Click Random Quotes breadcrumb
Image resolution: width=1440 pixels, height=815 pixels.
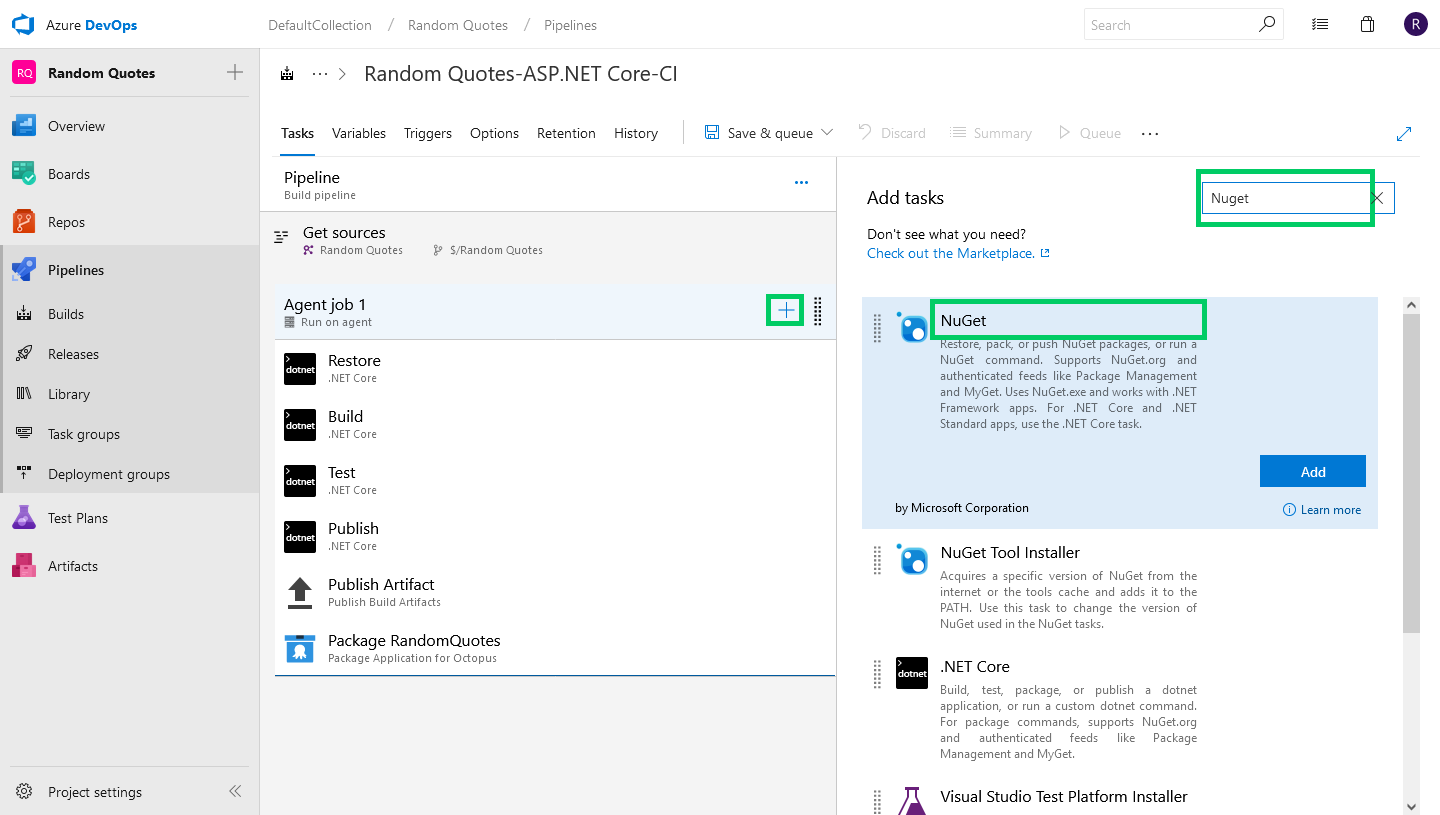coord(458,25)
